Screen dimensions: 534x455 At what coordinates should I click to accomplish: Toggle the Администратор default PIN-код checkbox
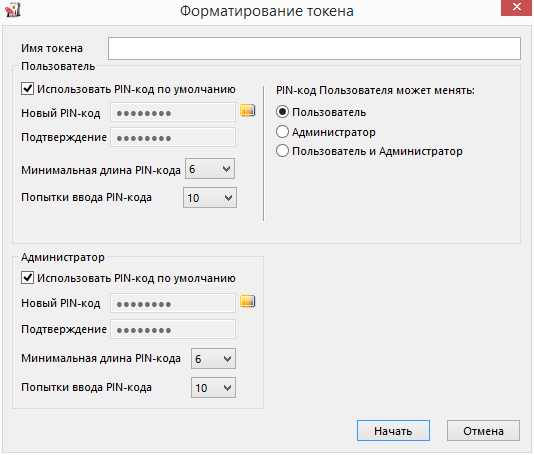pyautogui.click(x=27, y=278)
